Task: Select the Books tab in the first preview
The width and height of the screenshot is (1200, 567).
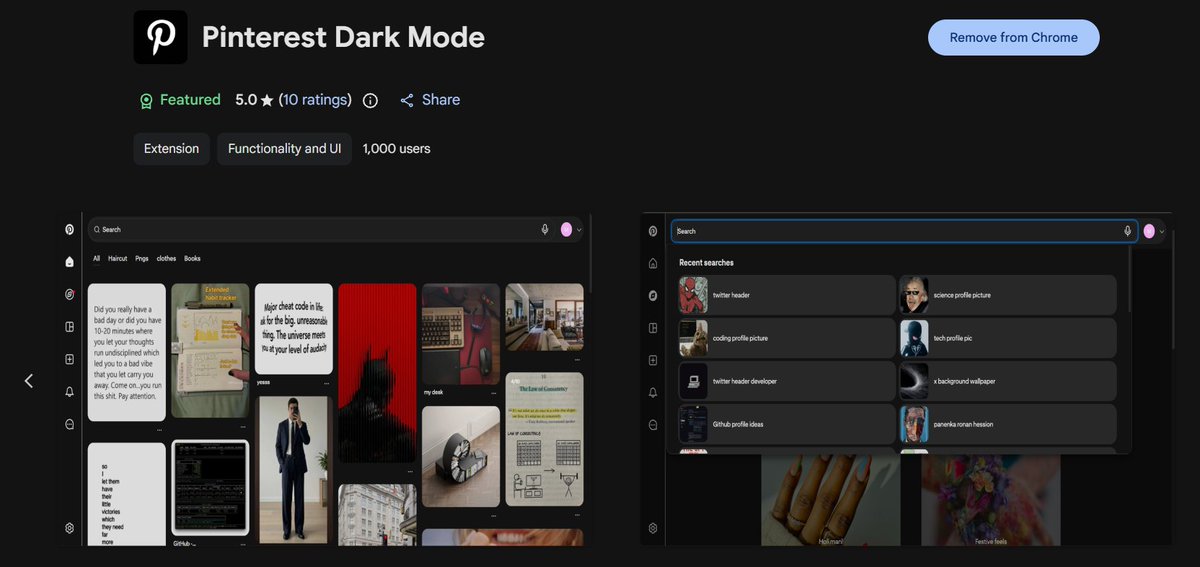Action: point(192,258)
